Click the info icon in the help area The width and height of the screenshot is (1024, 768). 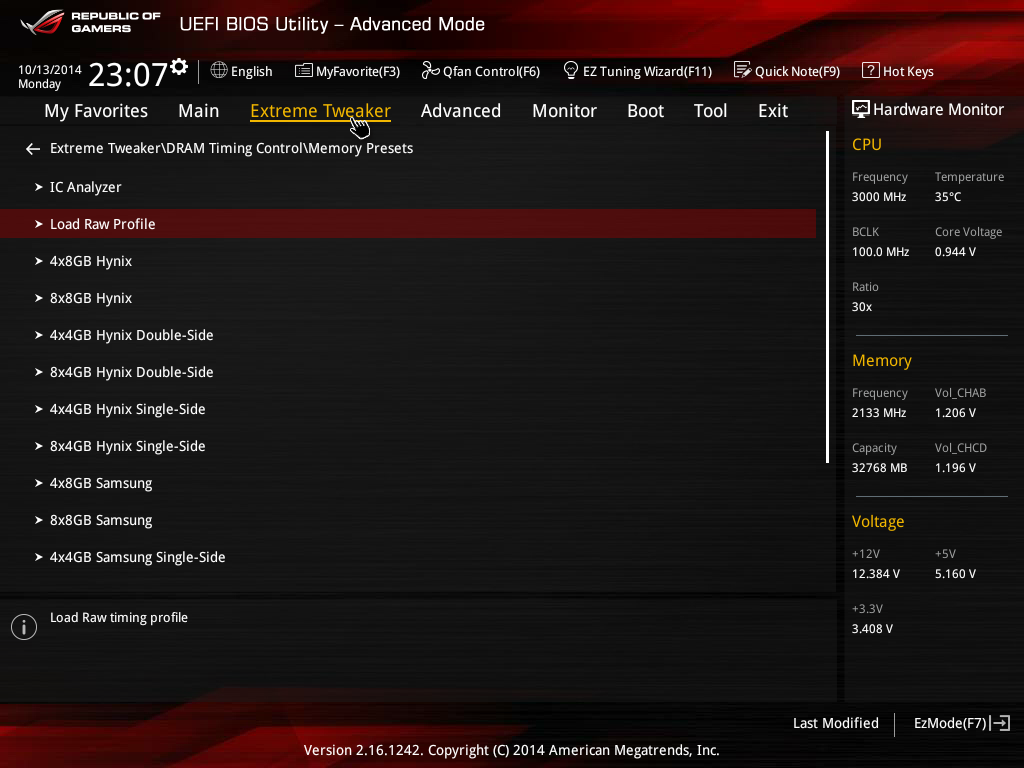pos(24,627)
